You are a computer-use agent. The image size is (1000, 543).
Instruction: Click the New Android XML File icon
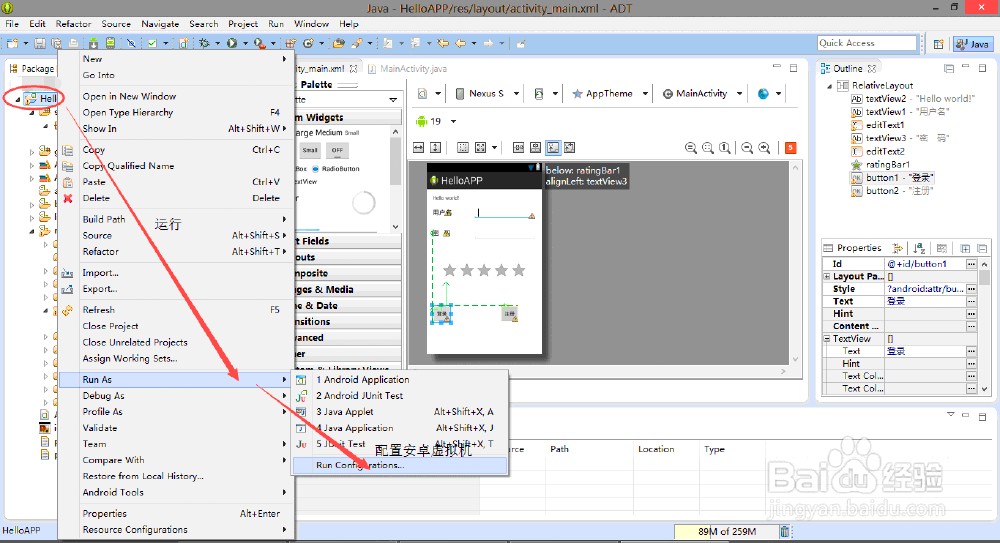183,43
